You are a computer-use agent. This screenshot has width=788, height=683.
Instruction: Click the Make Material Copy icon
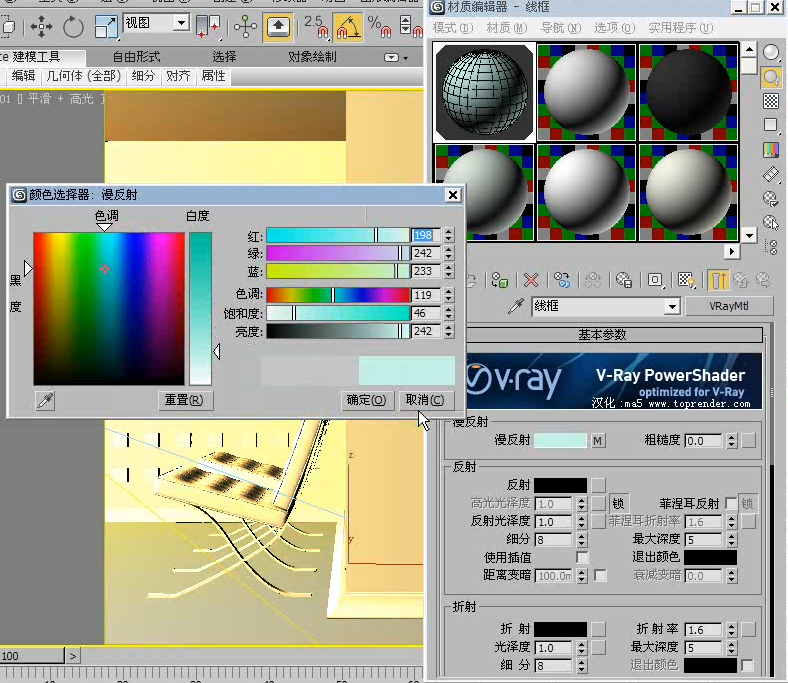coord(562,280)
